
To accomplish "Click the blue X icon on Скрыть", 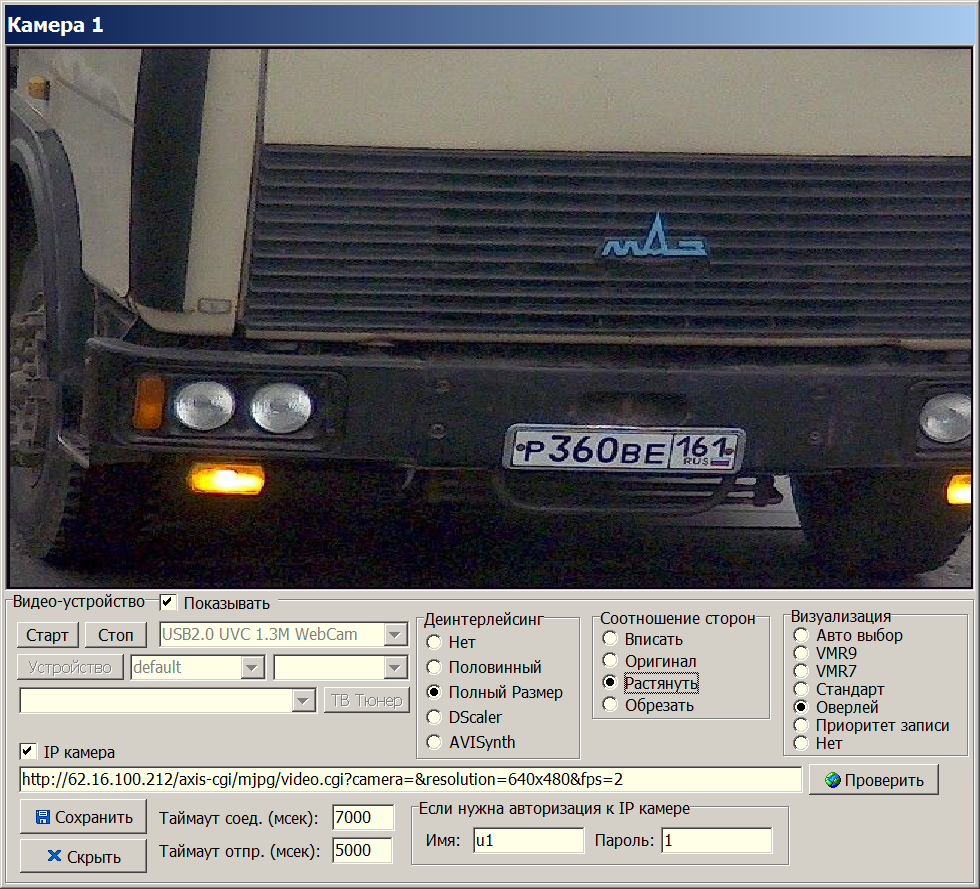I will [54, 856].
